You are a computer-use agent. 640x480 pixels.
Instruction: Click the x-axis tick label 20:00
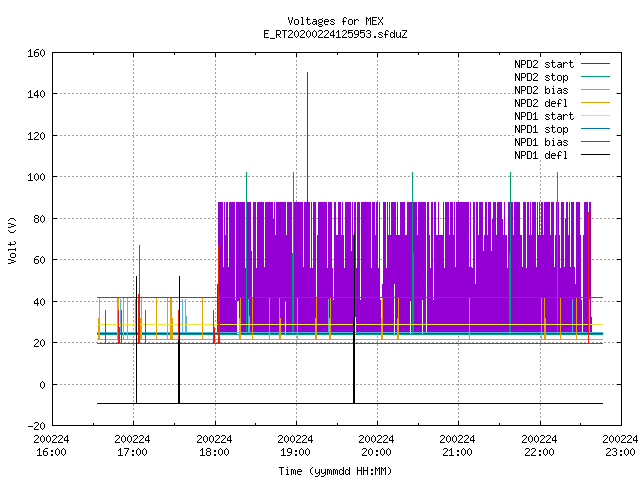[376, 452]
